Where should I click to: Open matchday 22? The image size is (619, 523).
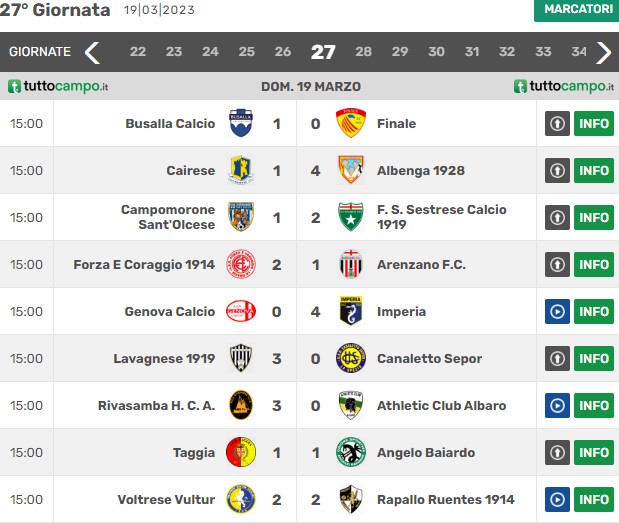click(x=138, y=52)
